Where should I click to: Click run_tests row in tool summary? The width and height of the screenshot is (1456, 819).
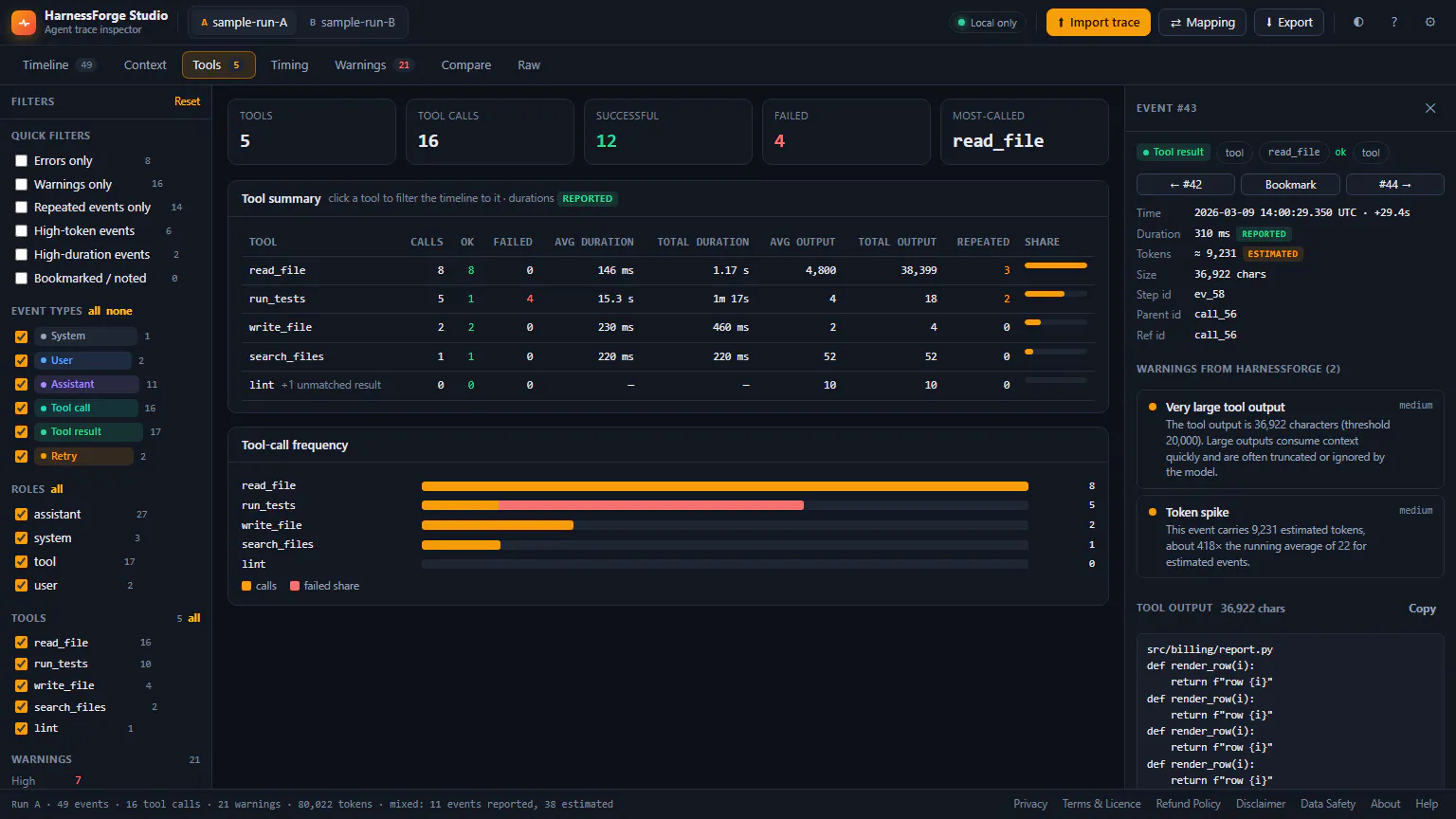667,299
